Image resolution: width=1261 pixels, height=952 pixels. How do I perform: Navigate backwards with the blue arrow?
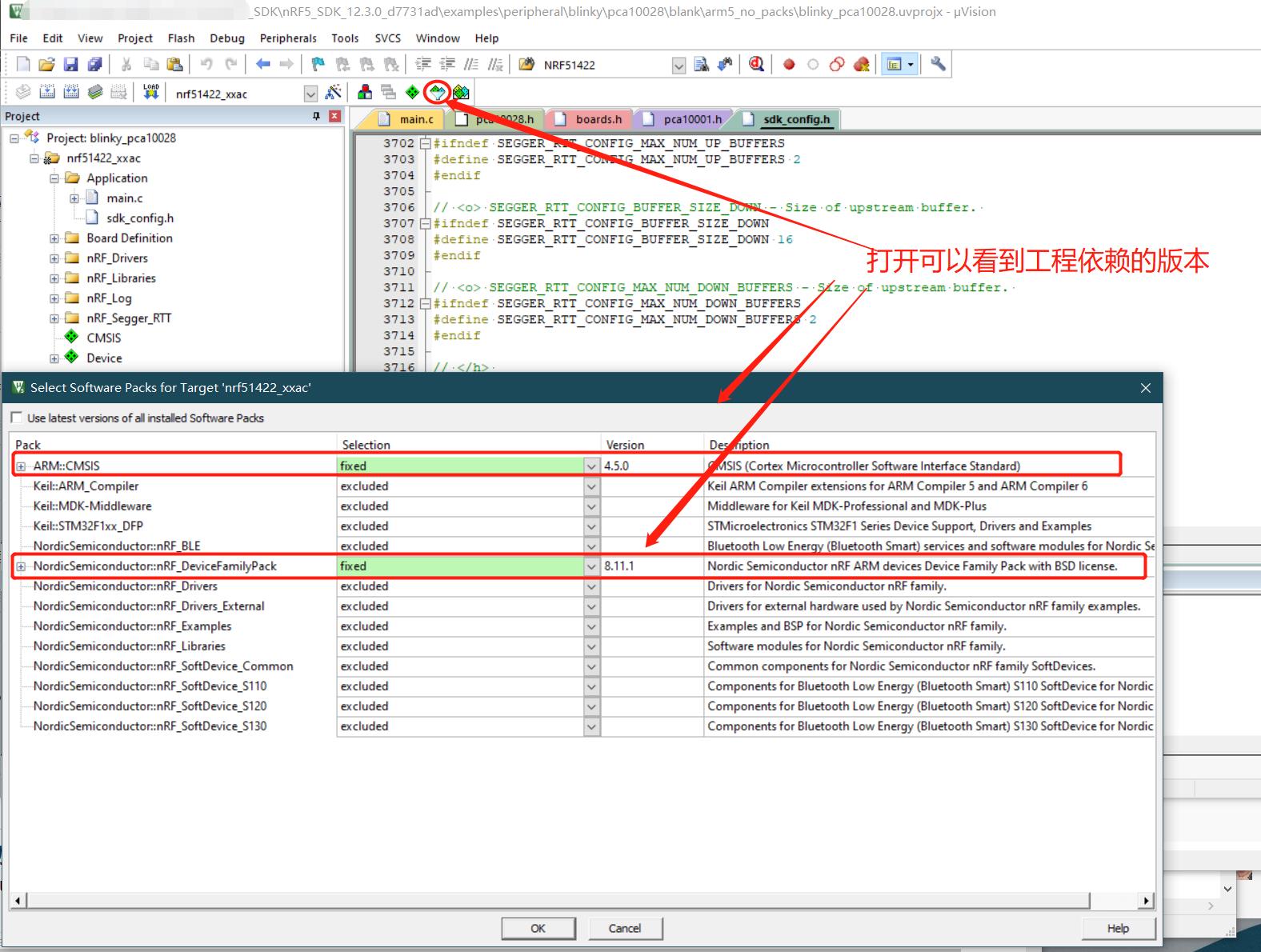pos(262,65)
